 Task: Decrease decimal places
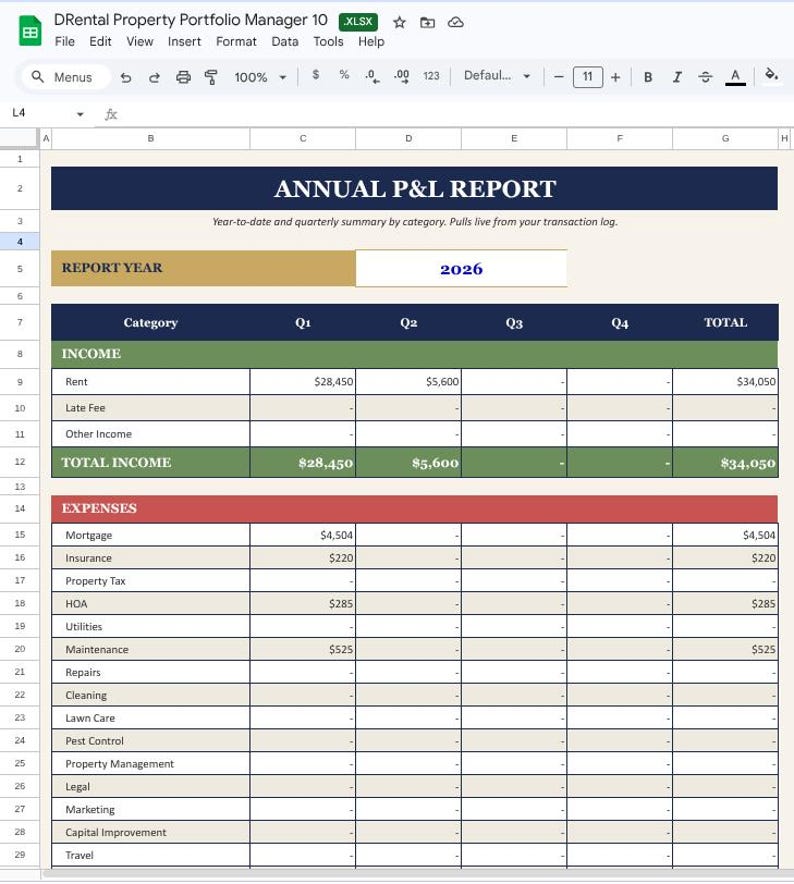[x=372, y=76]
